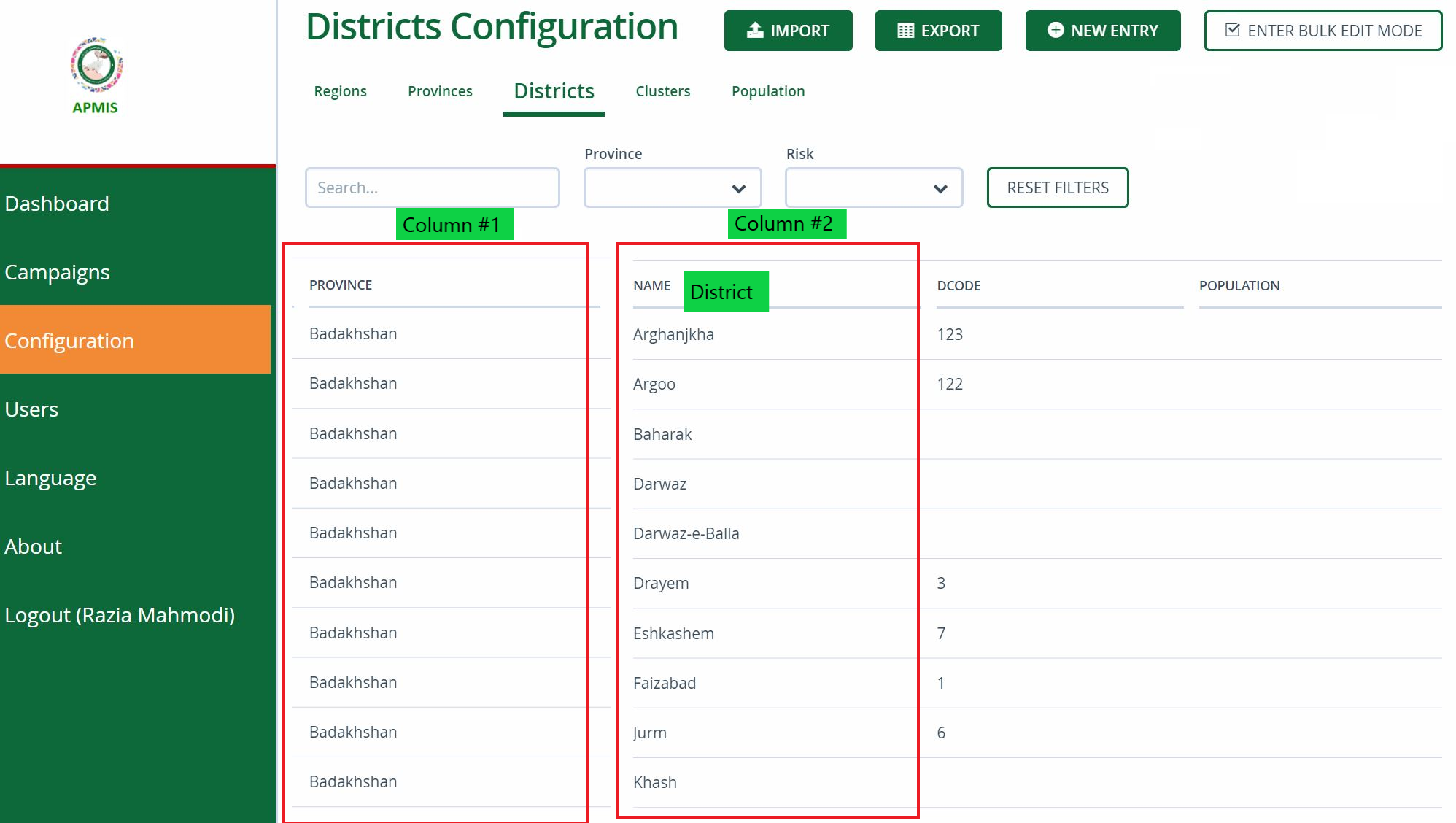
Task: Select the Districts tab already active
Action: [553, 90]
